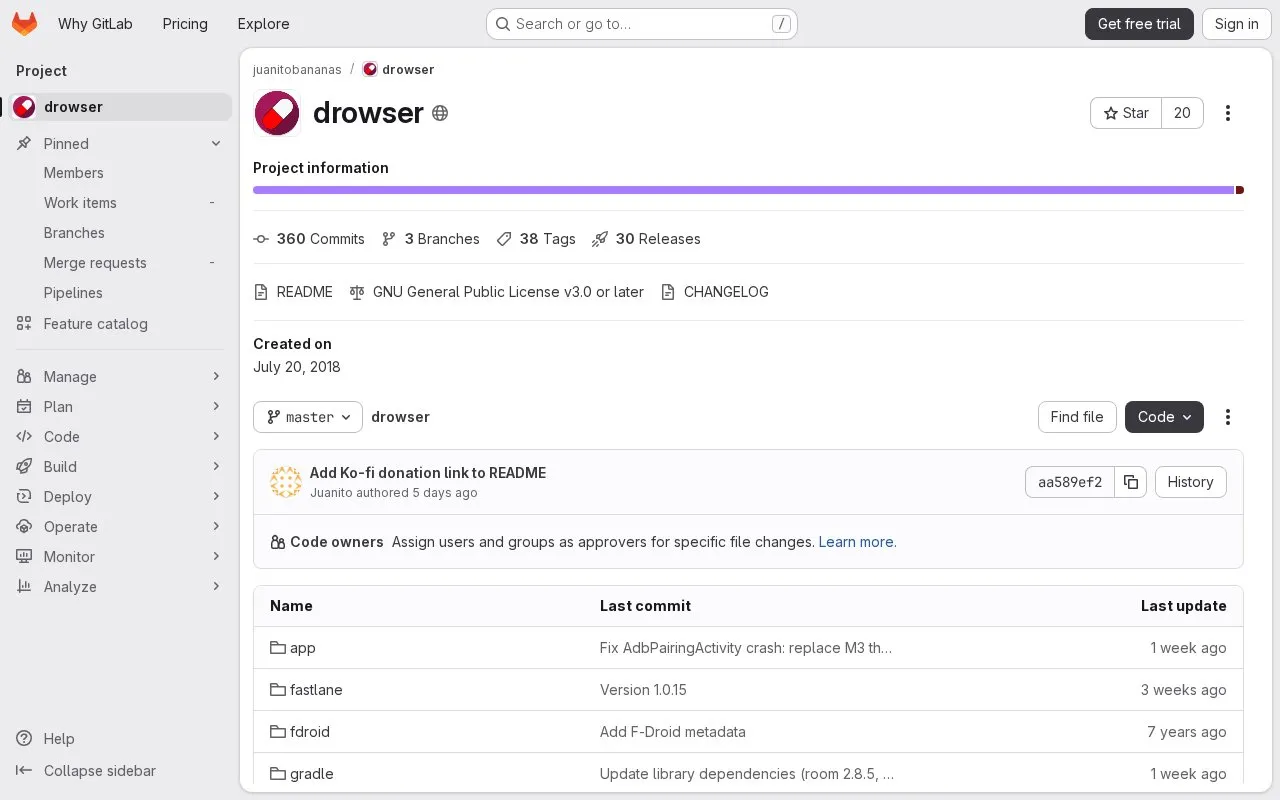1280x800 pixels.
Task: Open project actions kebab menu near Star
Action: (1228, 113)
